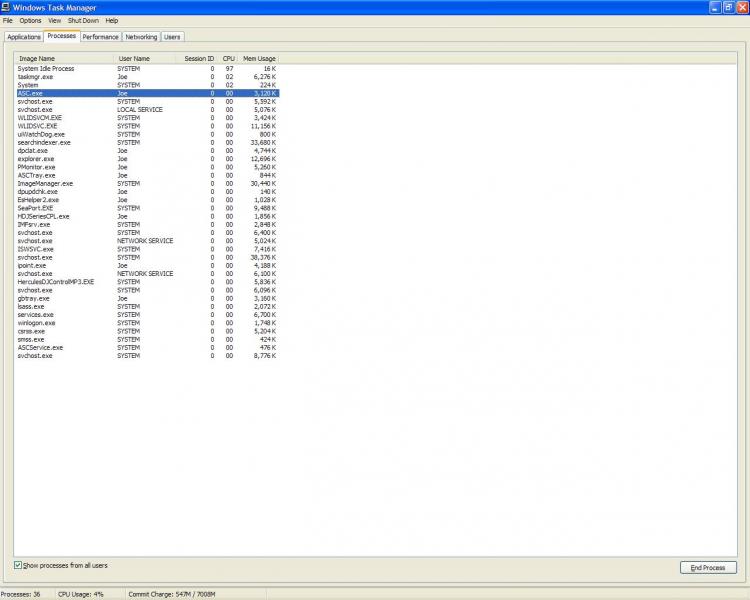
Task: Switch to the Users tab
Action: tap(172, 37)
